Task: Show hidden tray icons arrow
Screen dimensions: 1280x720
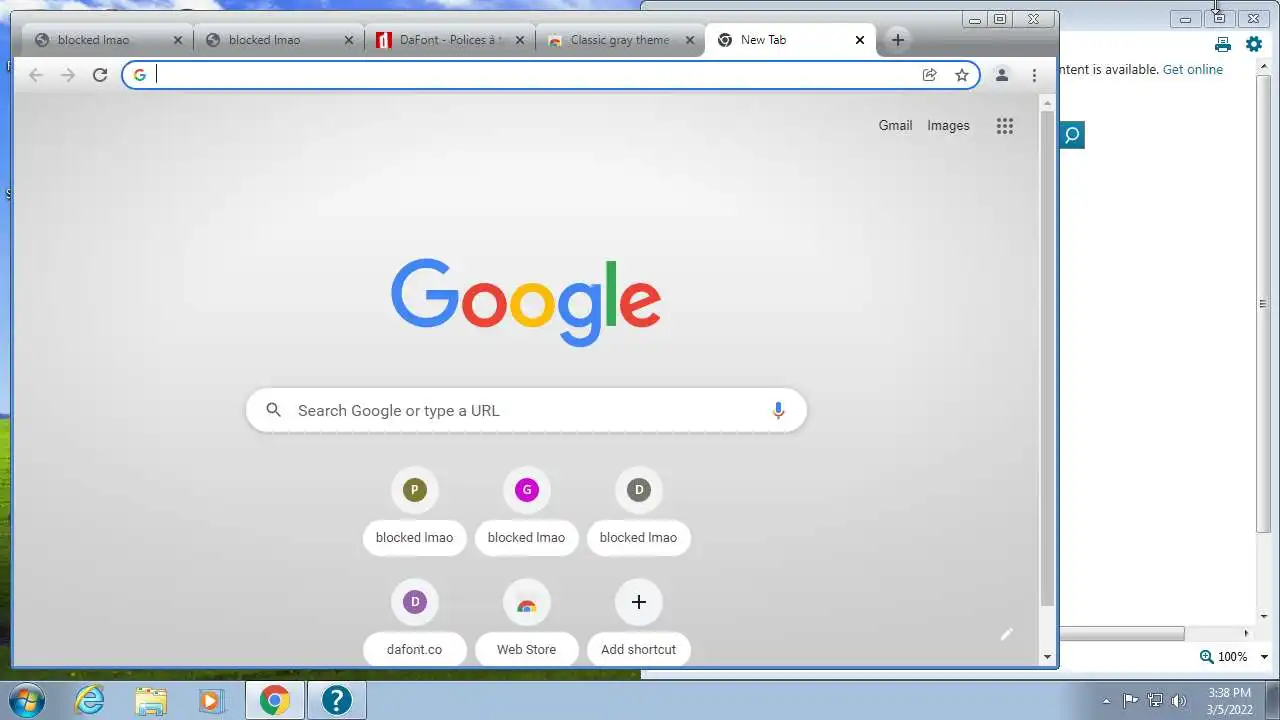Action: [x=1106, y=701]
